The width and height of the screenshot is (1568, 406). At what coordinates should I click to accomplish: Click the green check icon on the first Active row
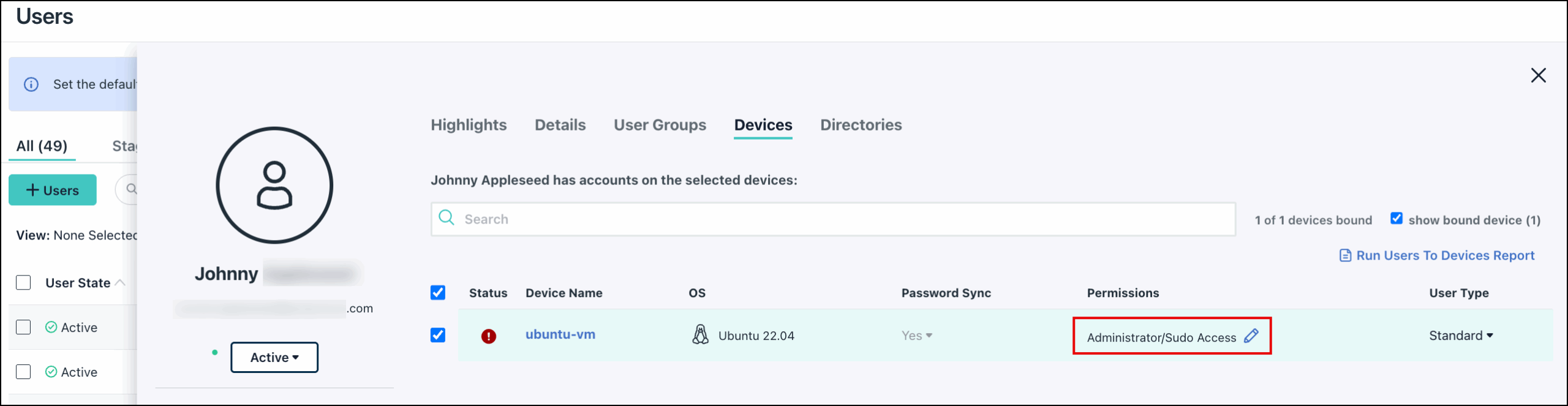51,327
